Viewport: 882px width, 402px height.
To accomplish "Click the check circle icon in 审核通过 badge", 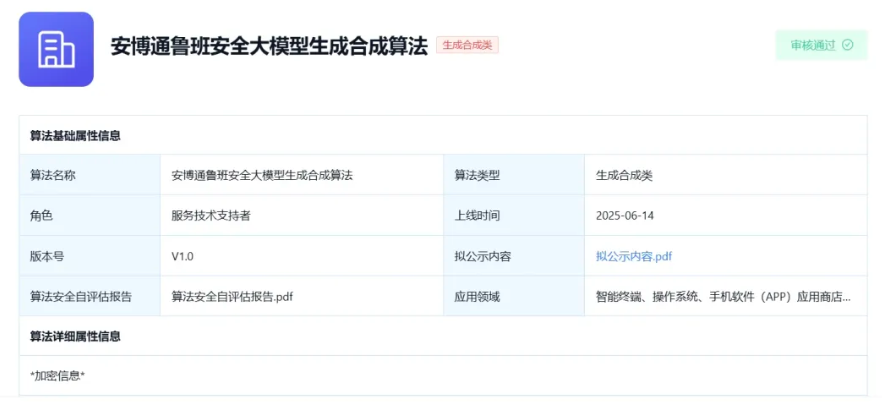I will [x=848, y=45].
